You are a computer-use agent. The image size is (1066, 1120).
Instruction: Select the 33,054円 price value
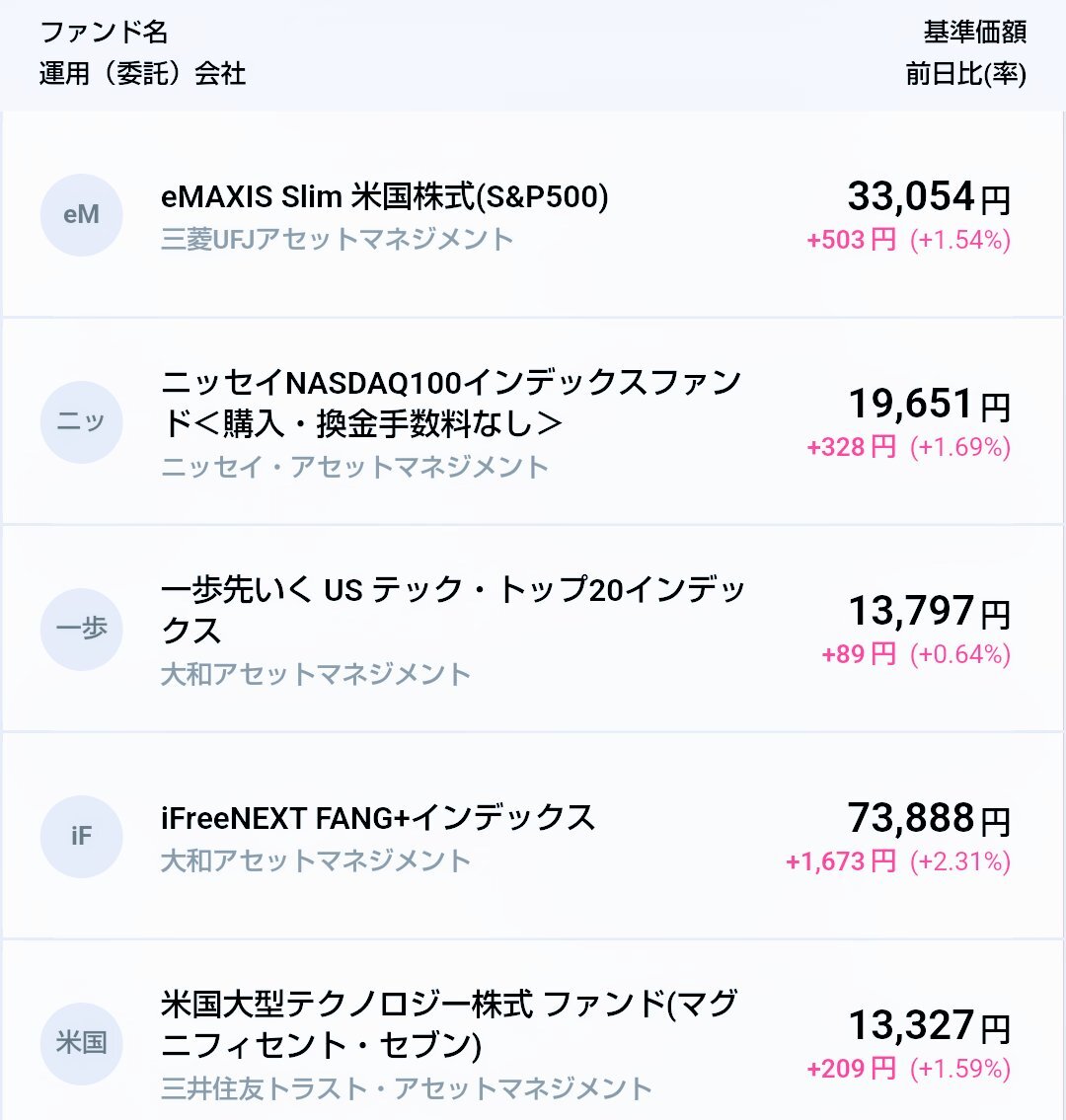click(929, 196)
